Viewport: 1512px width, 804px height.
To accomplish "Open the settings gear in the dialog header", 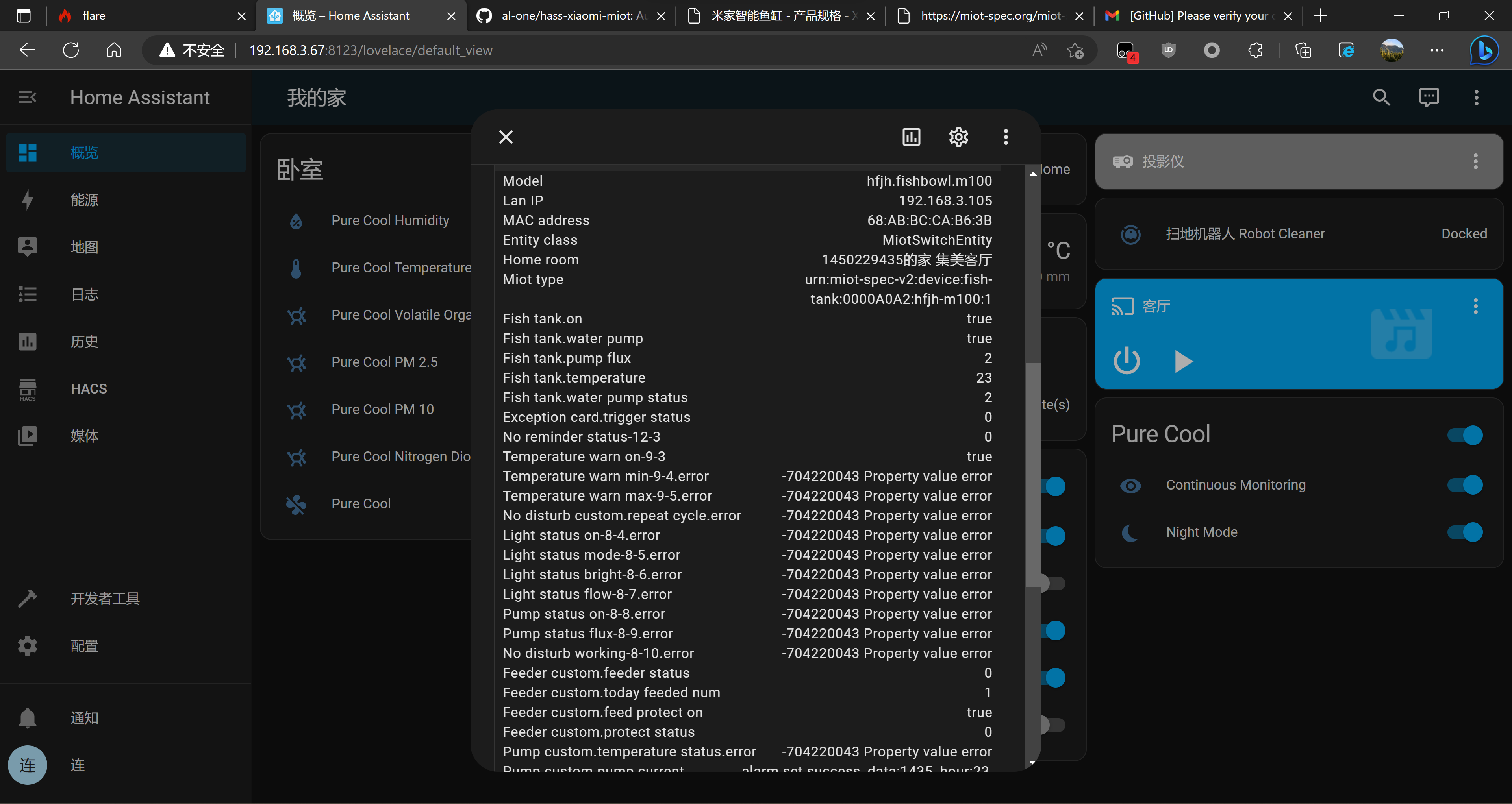I will (x=958, y=137).
